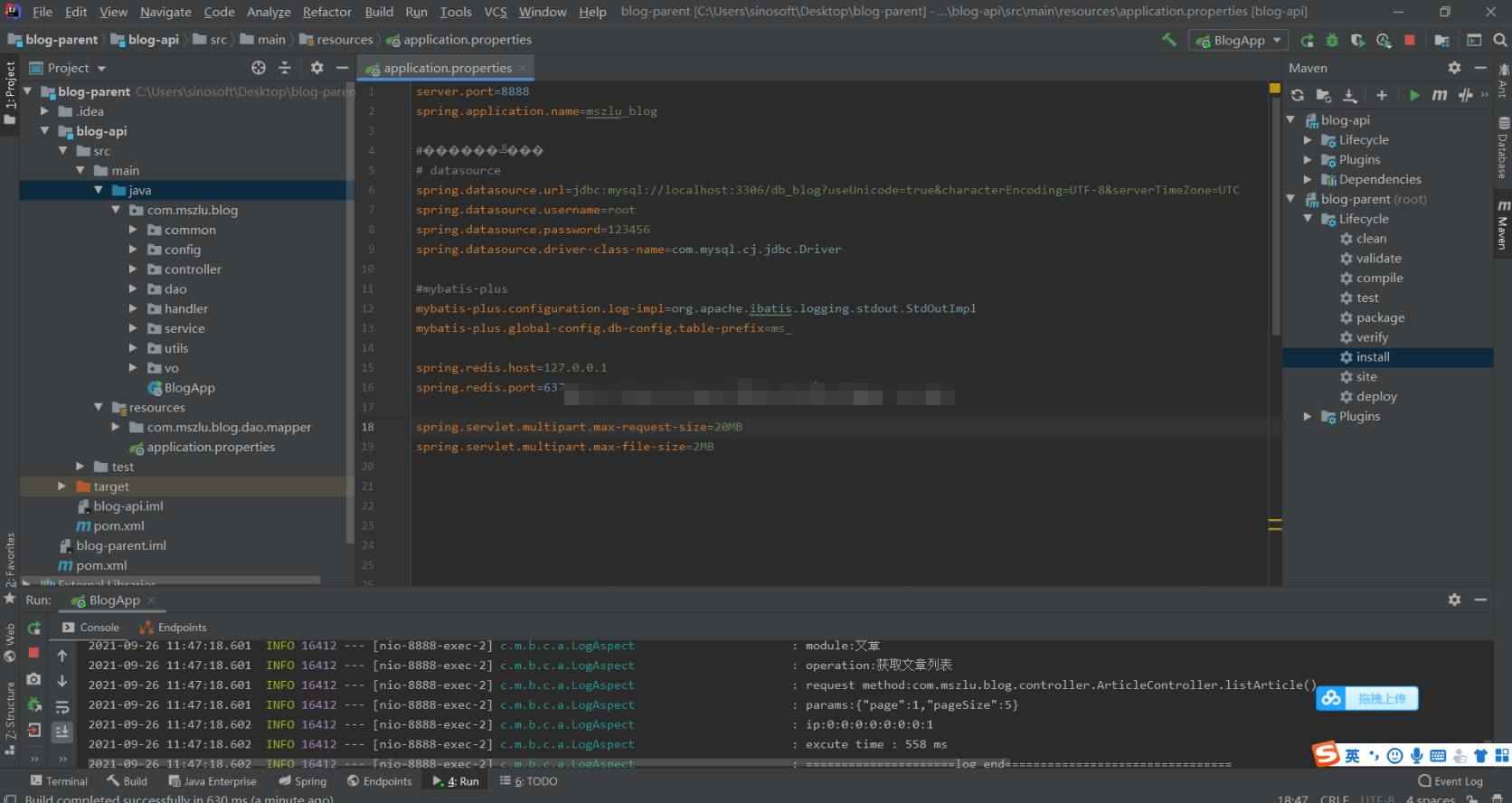
Task: Execute Maven goal via the m icon
Action: [x=1440, y=95]
